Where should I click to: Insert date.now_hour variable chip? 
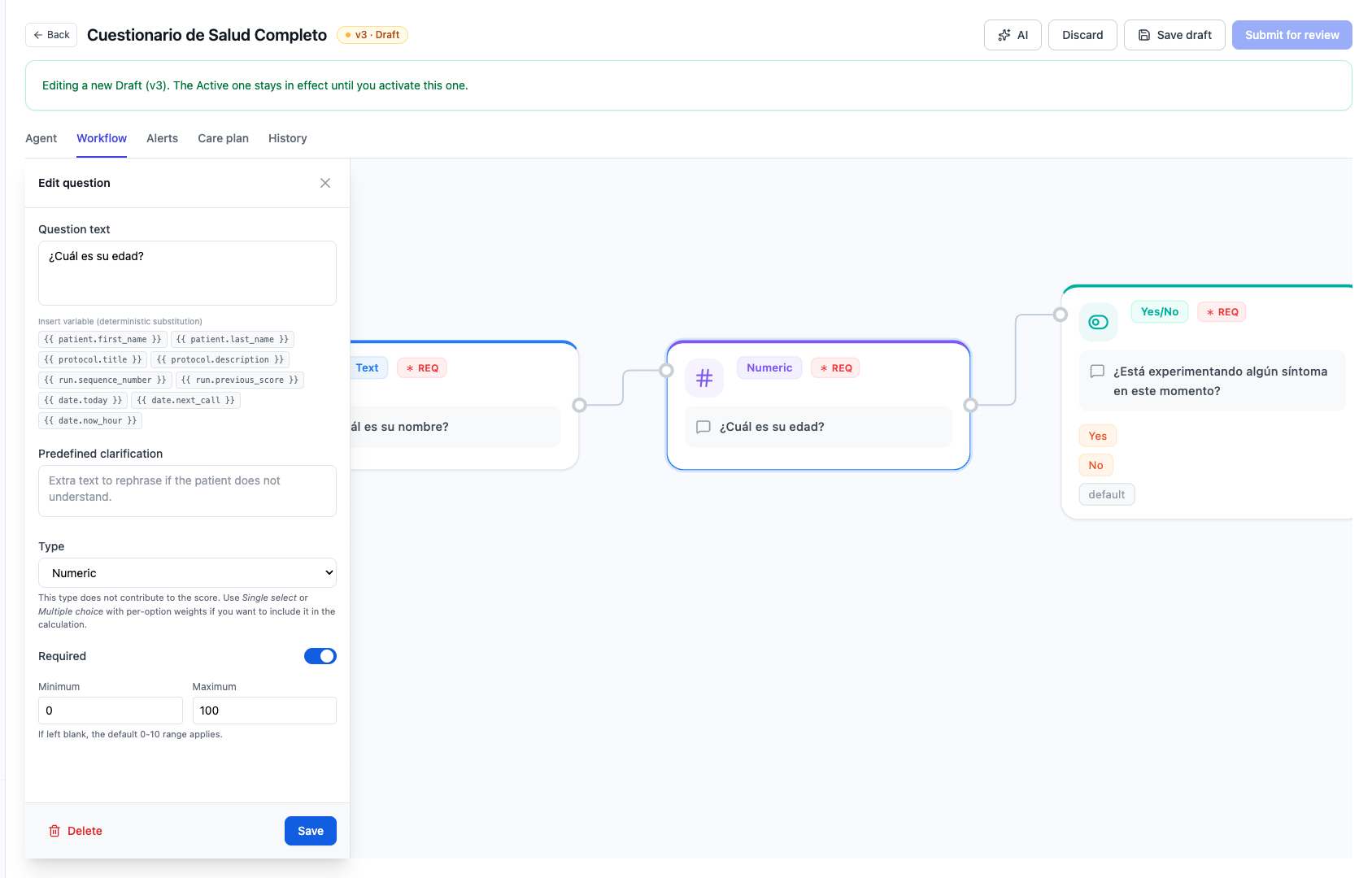90,420
